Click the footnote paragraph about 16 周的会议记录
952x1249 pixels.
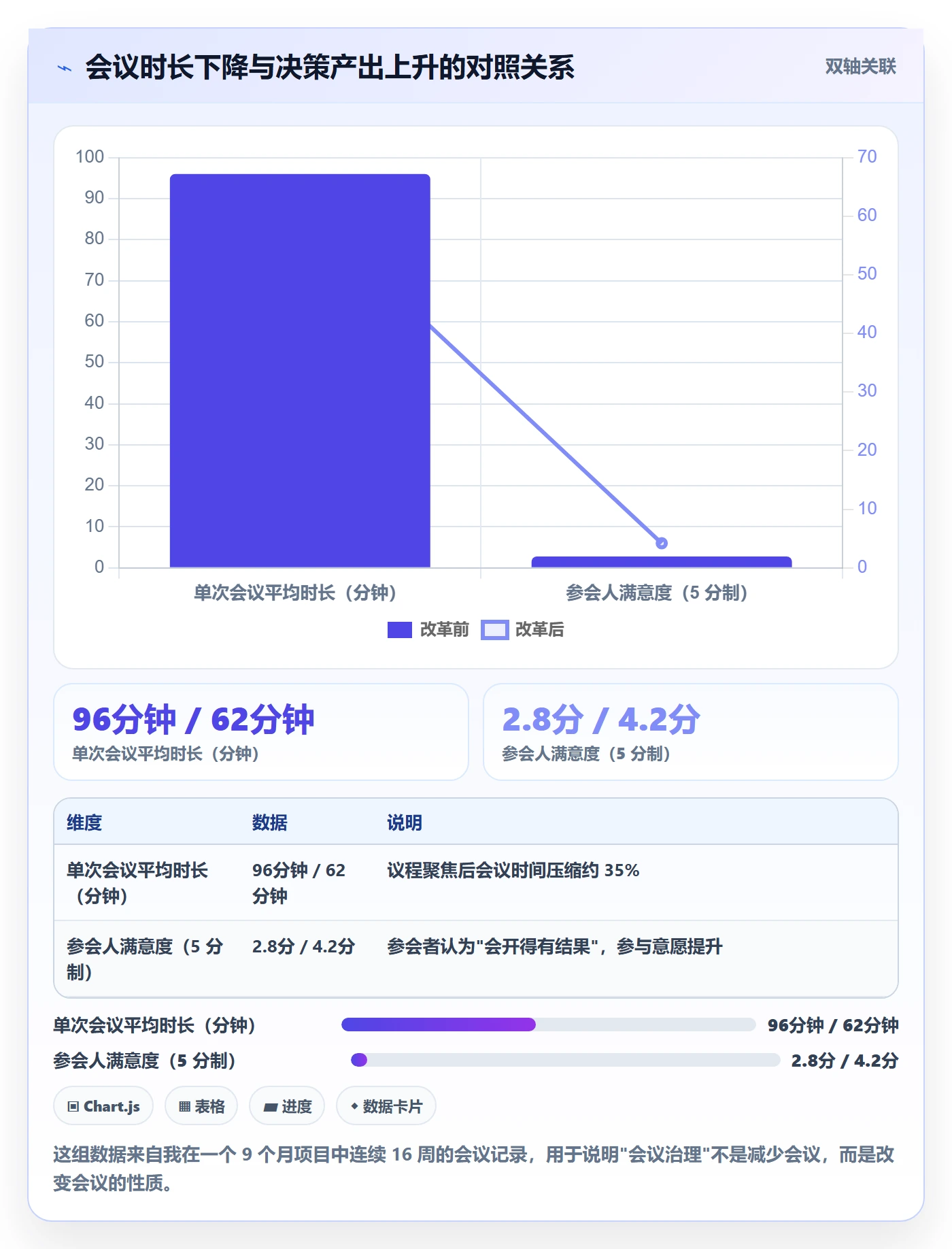[x=474, y=1169]
